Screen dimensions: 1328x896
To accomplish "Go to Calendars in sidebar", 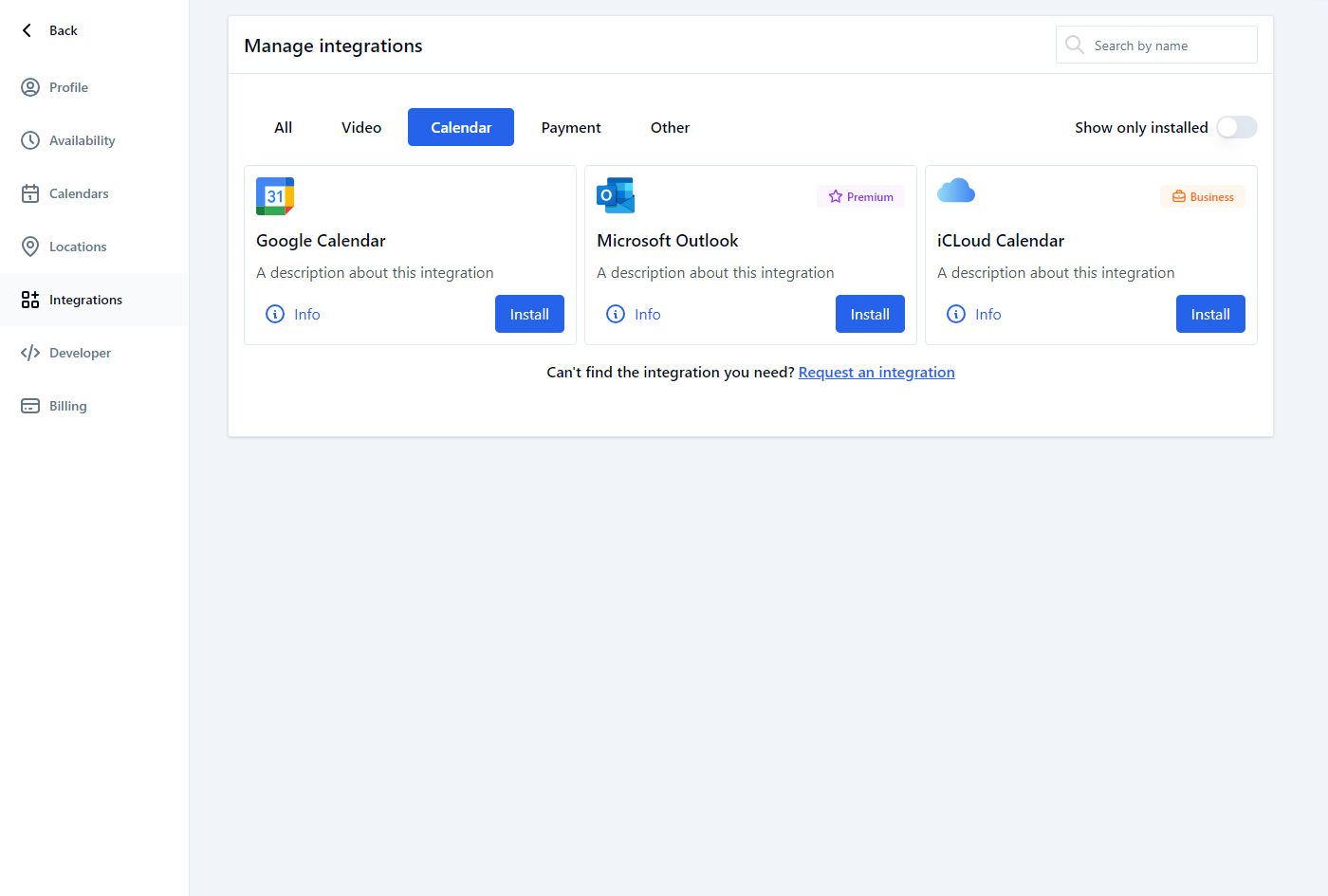I will coord(79,193).
